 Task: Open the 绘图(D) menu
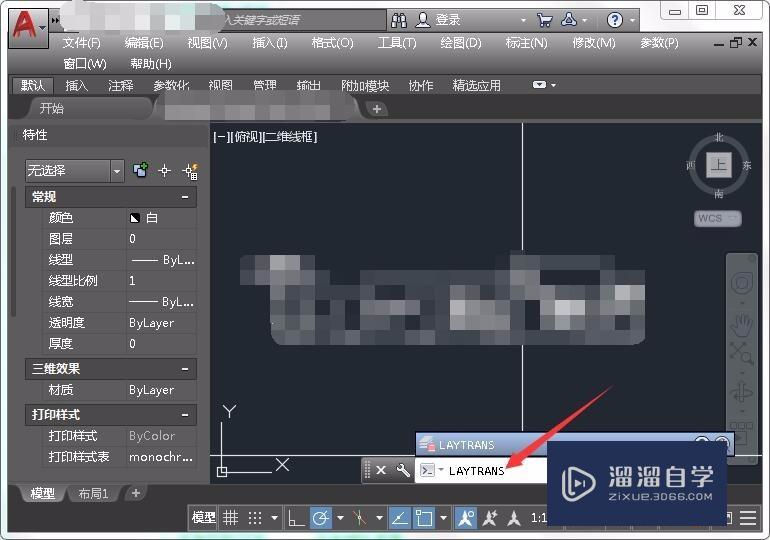[x=461, y=43]
